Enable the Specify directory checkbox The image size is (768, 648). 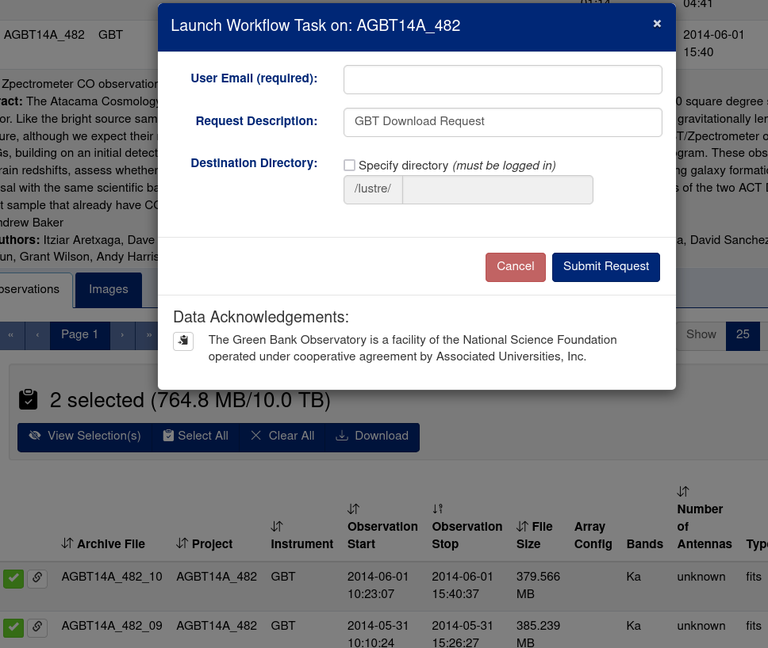(349, 166)
